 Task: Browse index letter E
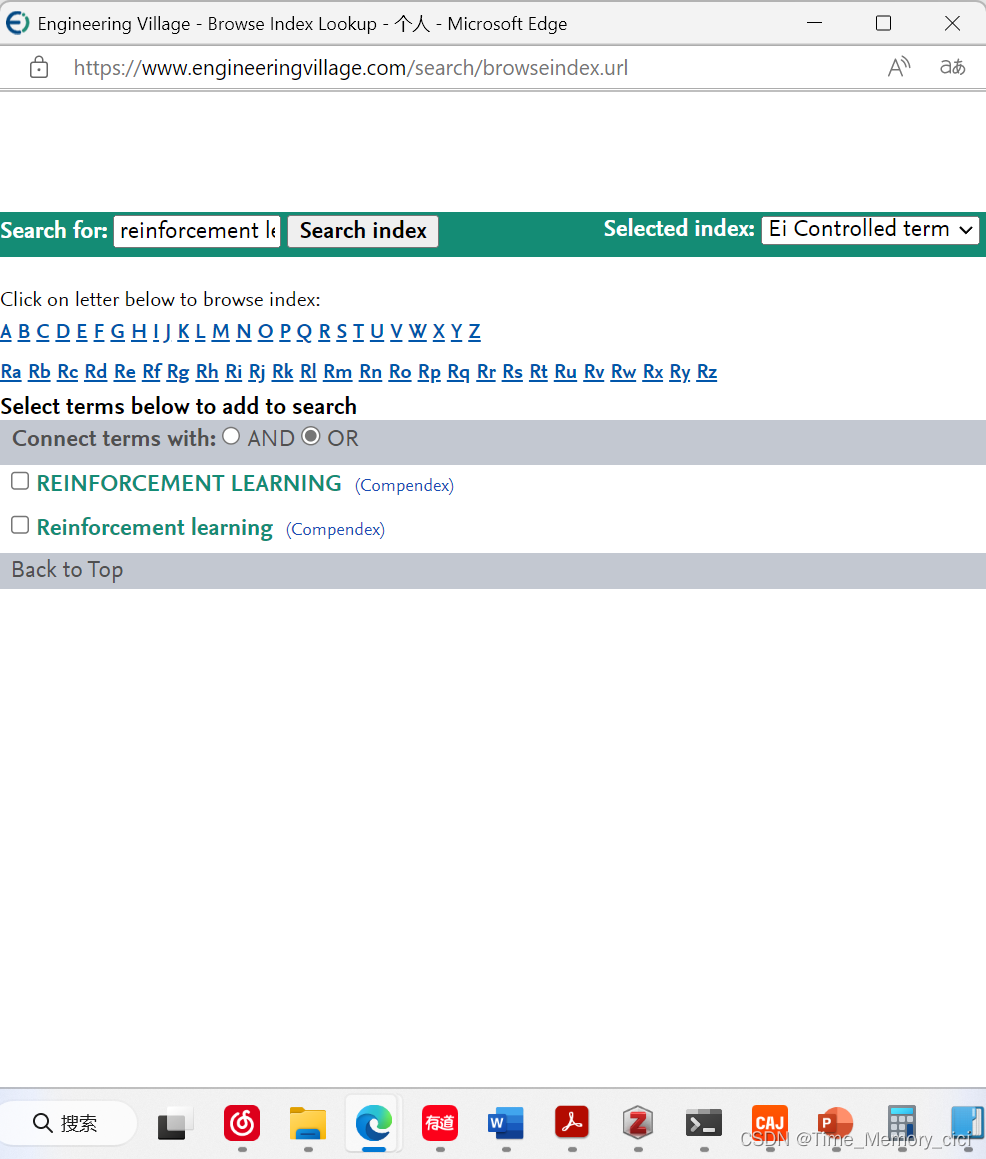click(x=81, y=332)
